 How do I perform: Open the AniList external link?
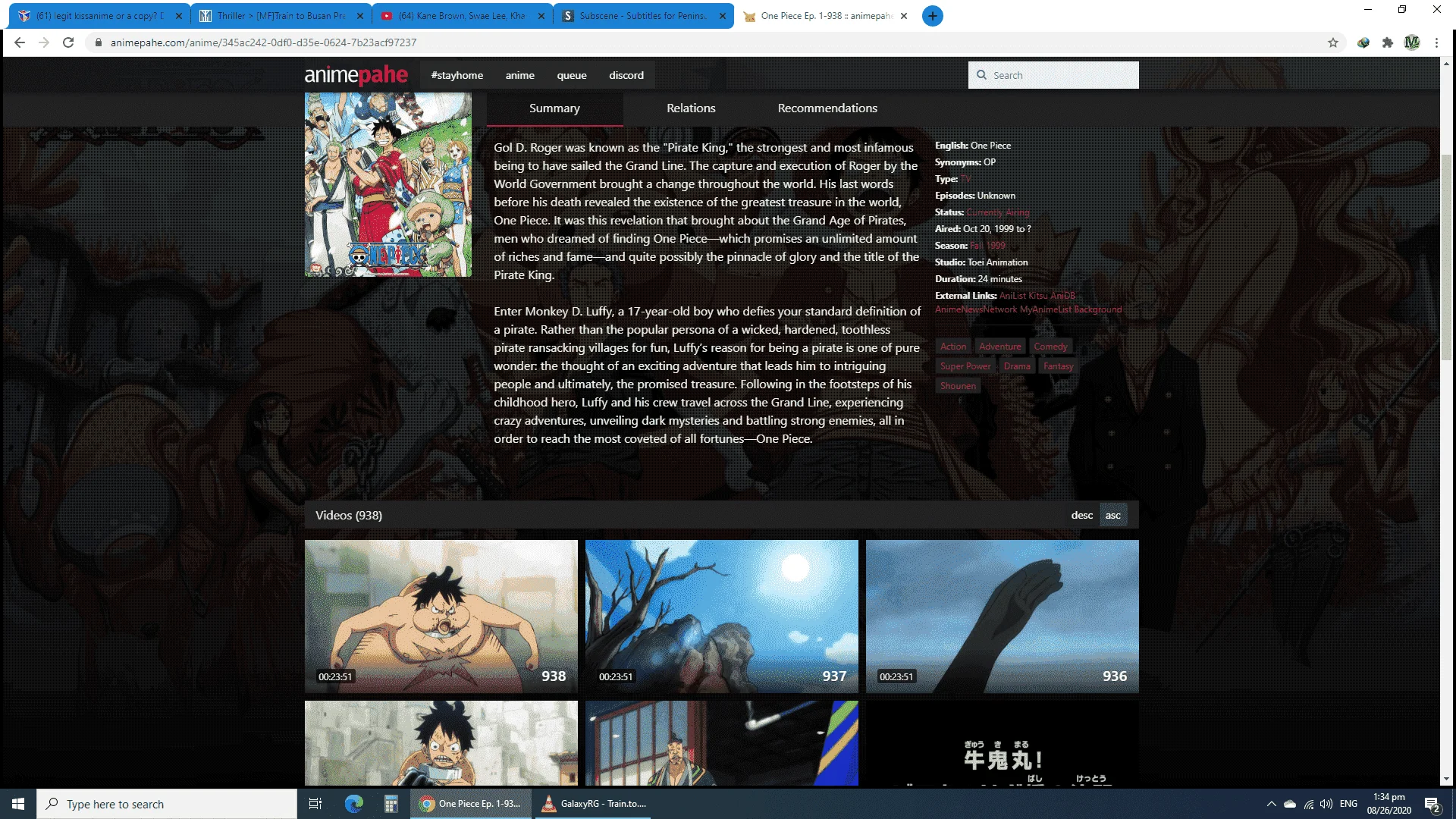click(x=1012, y=296)
